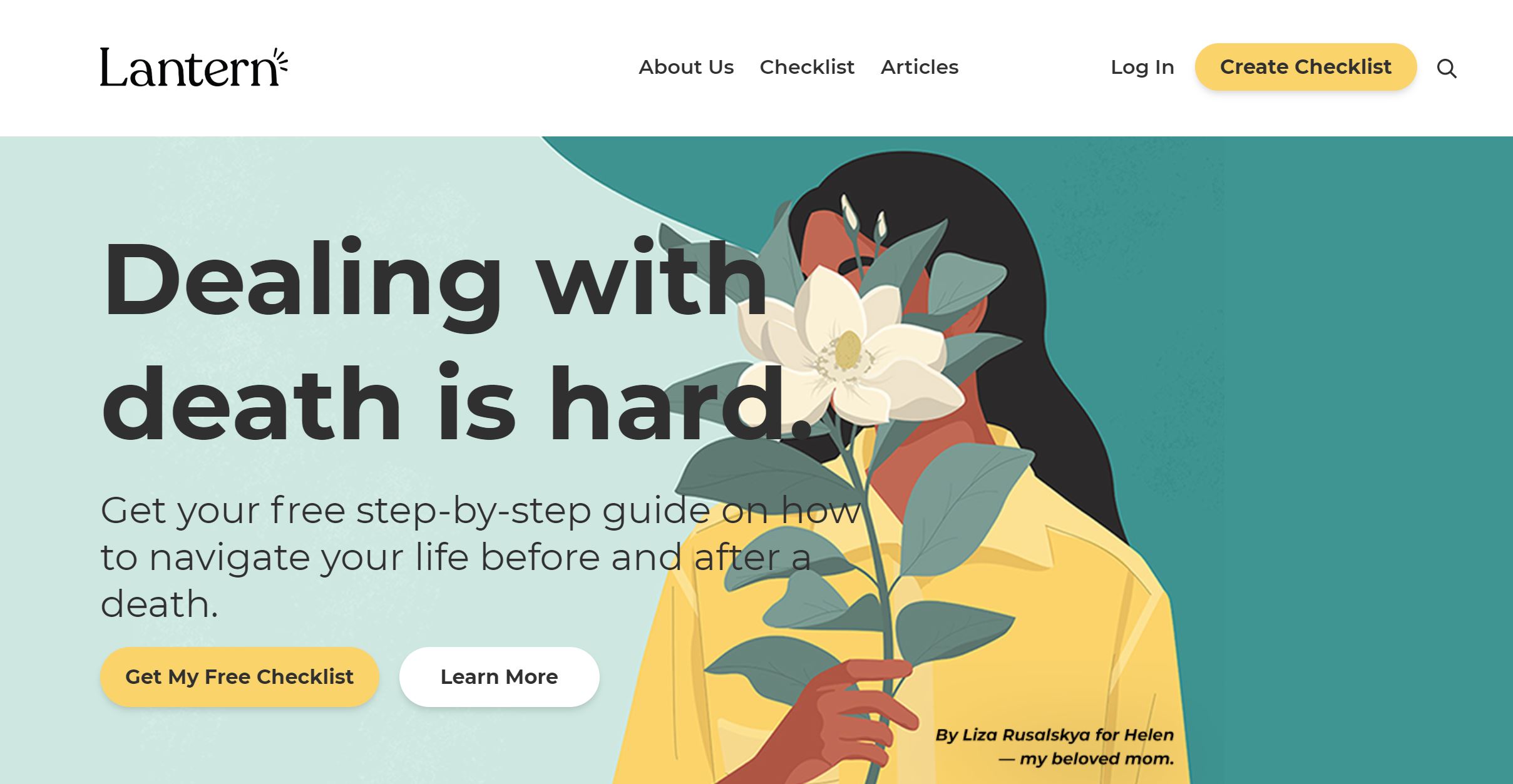This screenshot has width=1513, height=784.
Task: Click the teal background color area
Action: (x=1350, y=400)
